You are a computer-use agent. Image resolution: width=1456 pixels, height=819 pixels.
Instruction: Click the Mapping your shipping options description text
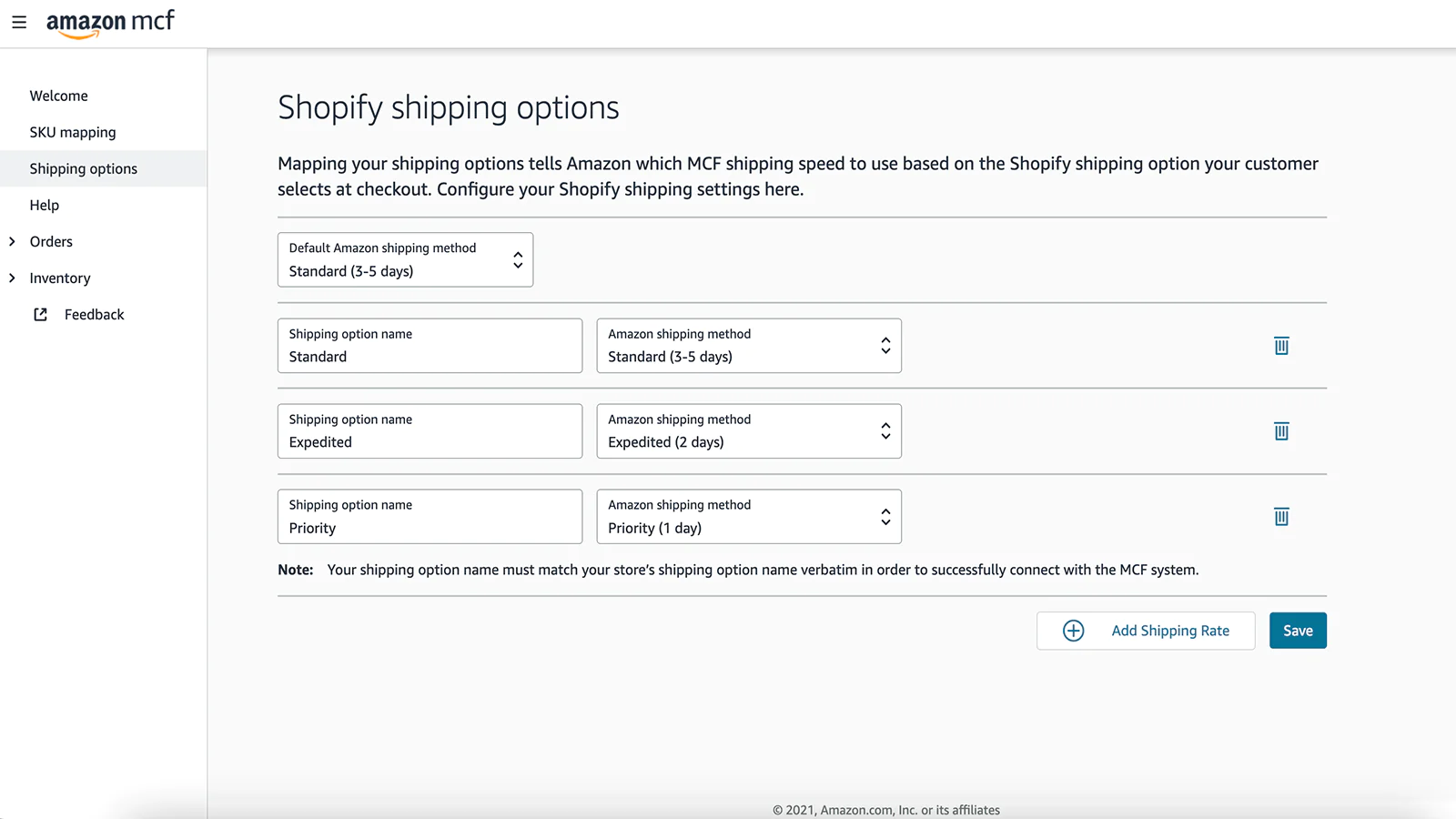(x=798, y=177)
